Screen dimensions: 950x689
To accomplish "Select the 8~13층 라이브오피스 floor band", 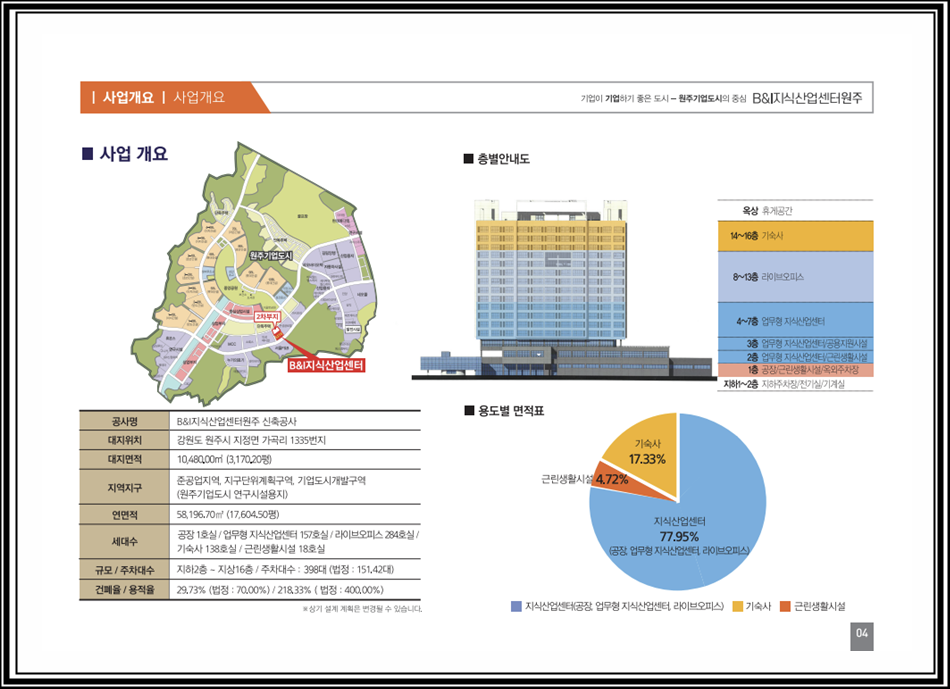I will 795,275.
